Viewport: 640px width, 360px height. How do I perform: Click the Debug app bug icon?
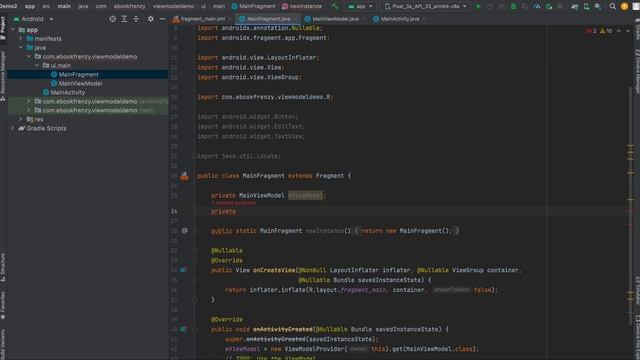513,7
